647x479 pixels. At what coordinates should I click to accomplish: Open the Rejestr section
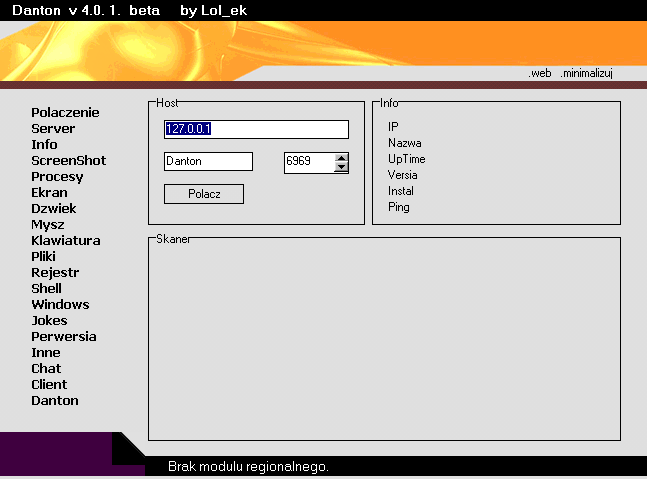55,273
